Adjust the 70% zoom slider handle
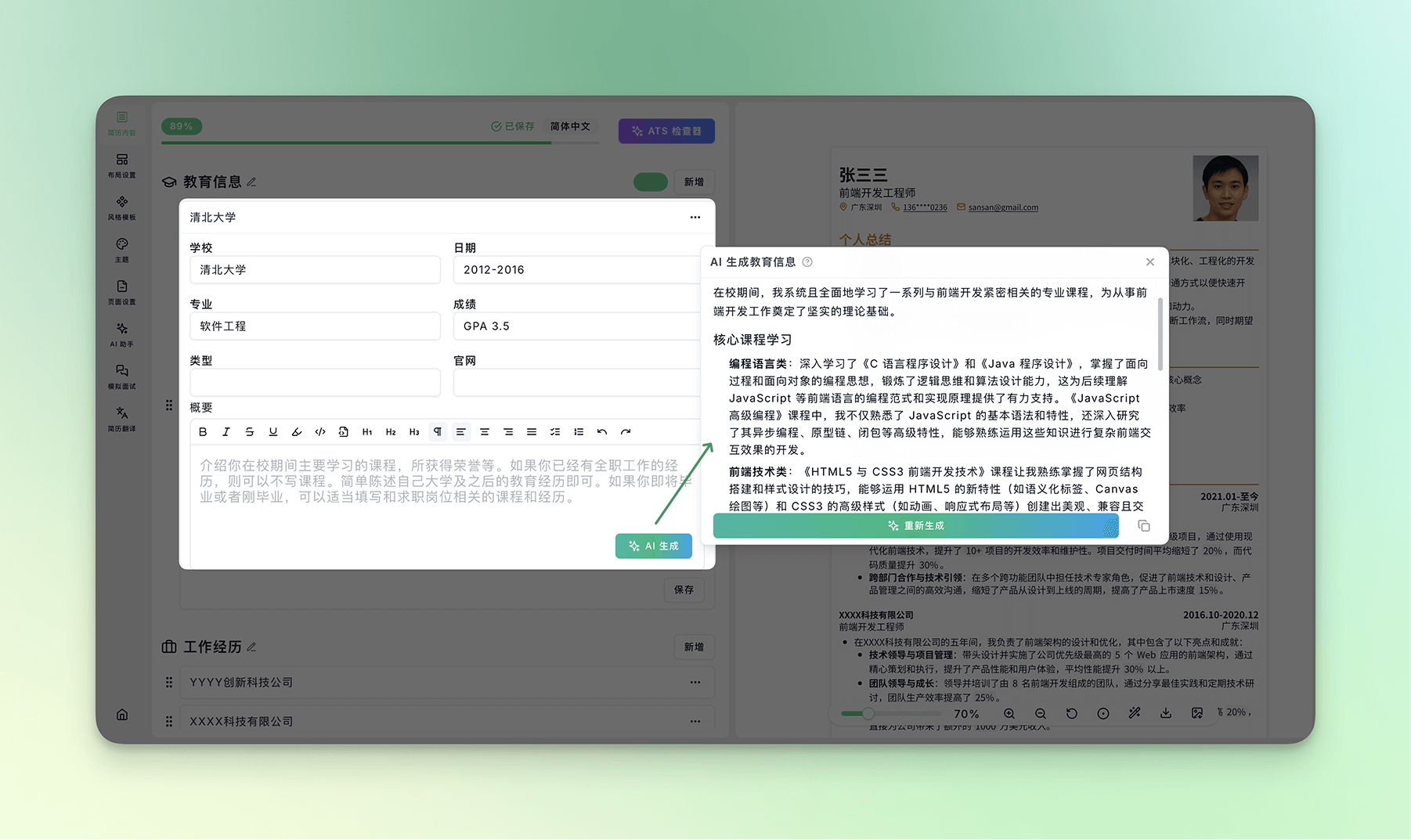Image resolution: width=1411 pixels, height=840 pixels. pyautogui.click(x=868, y=713)
